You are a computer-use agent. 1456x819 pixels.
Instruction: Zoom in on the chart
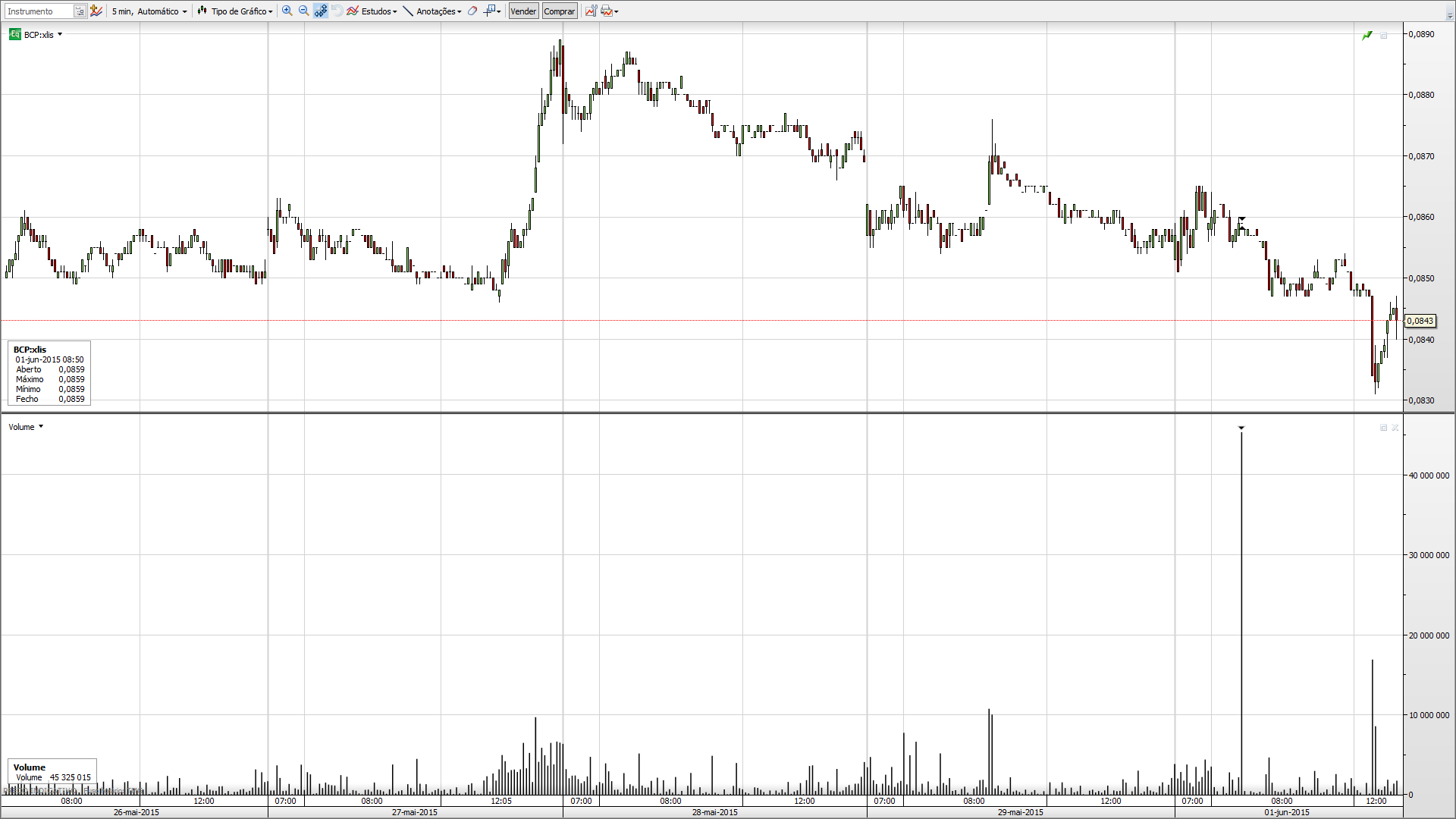click(287, 11)
